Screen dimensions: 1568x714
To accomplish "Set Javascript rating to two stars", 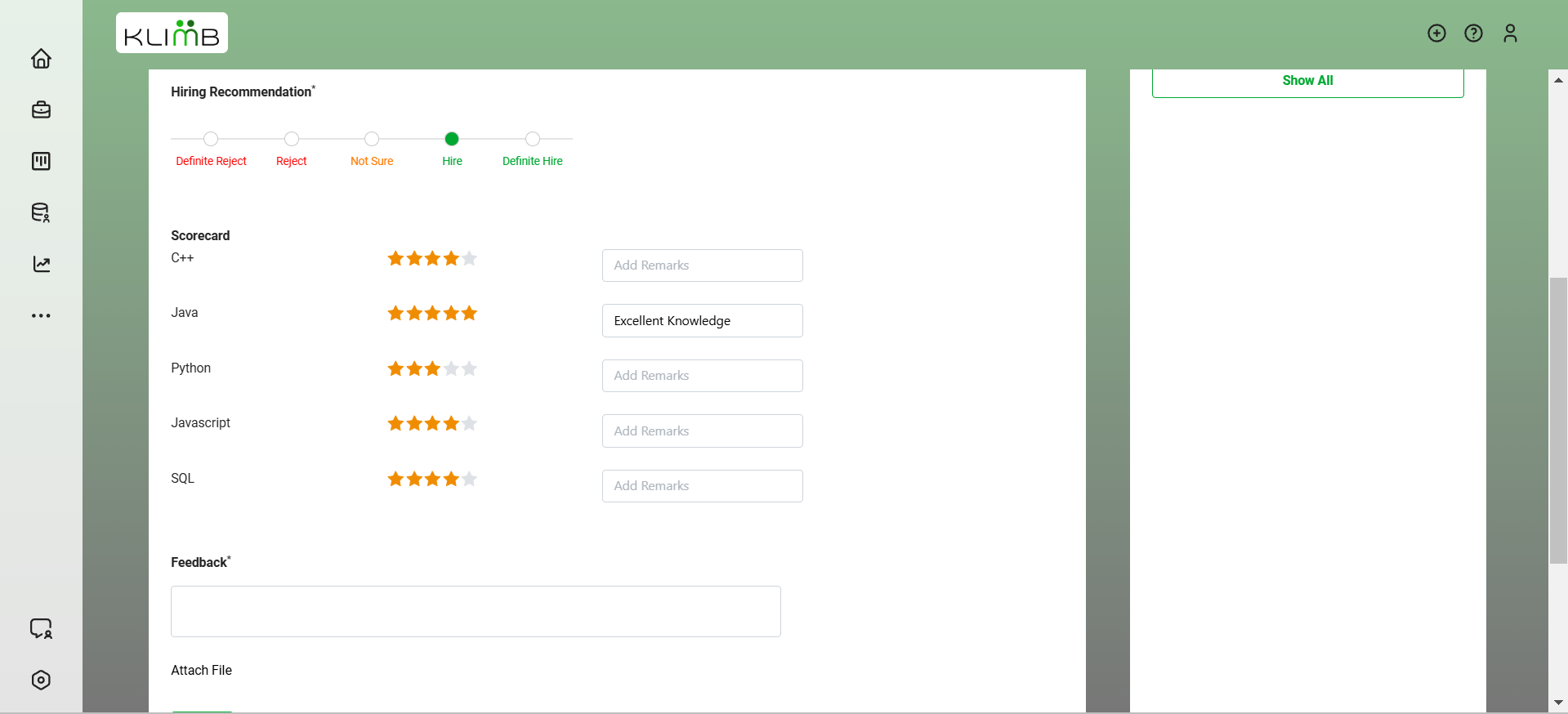I will coord(414,423).
